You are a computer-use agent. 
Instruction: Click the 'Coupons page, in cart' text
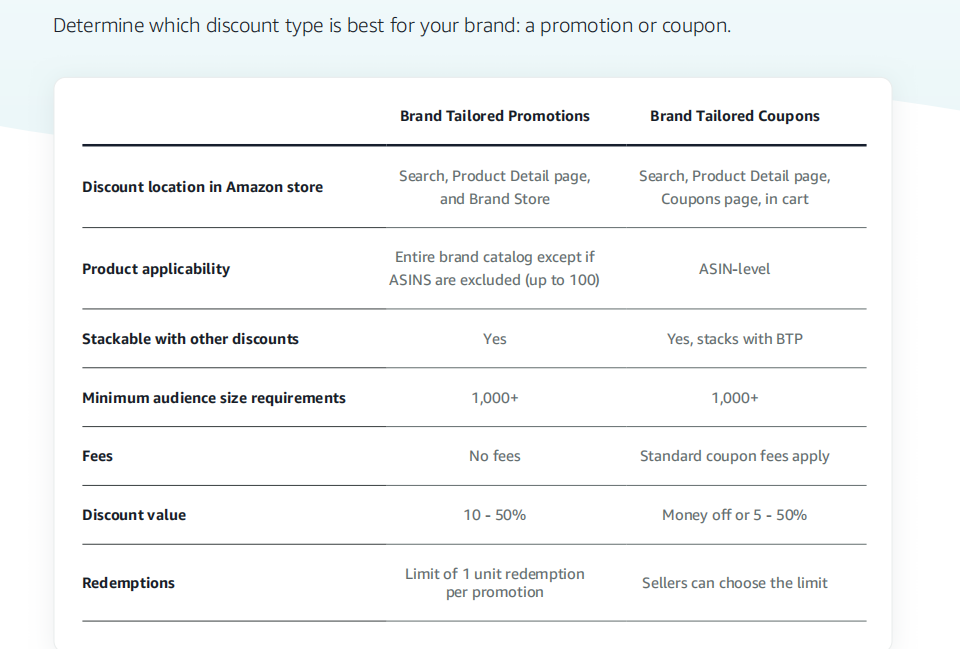click(735, 199)
